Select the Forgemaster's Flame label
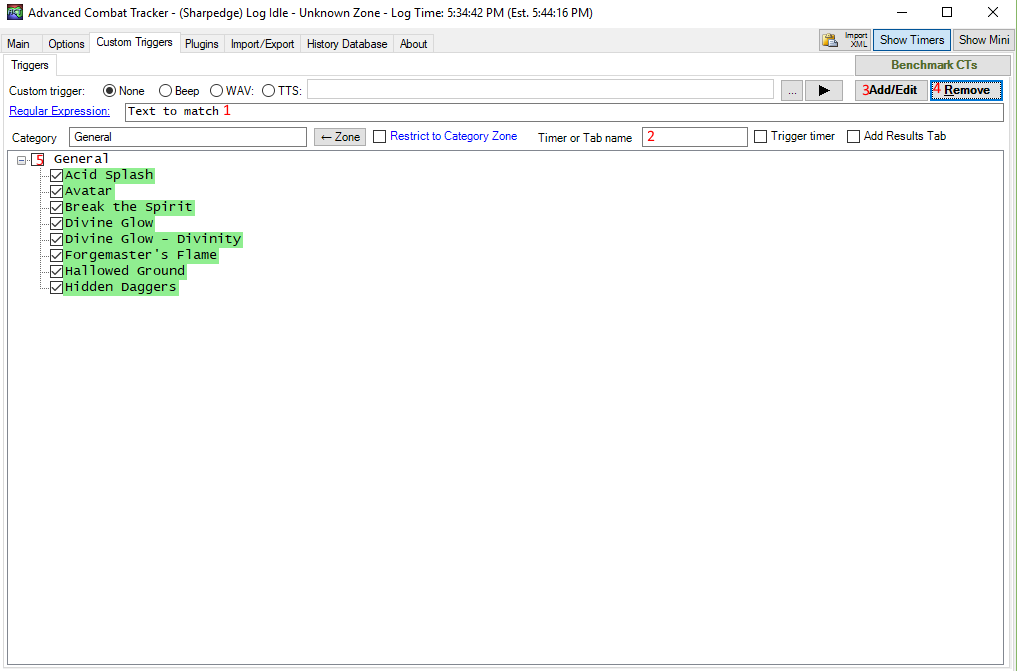The height and width of the screenshot is (671, 1017). [141, 255]
